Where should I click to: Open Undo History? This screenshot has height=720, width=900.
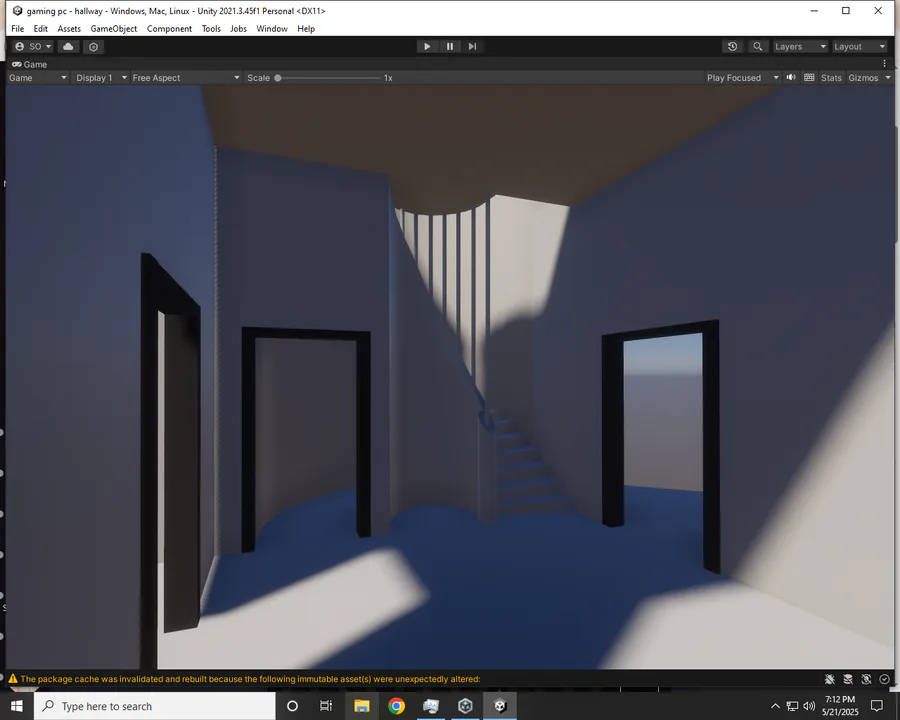coord(732,47)
